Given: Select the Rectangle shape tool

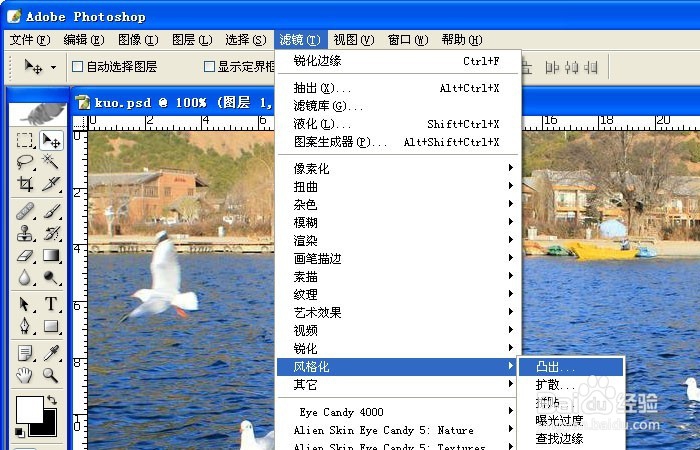Looking at the screenshot, I should point(51,326).
